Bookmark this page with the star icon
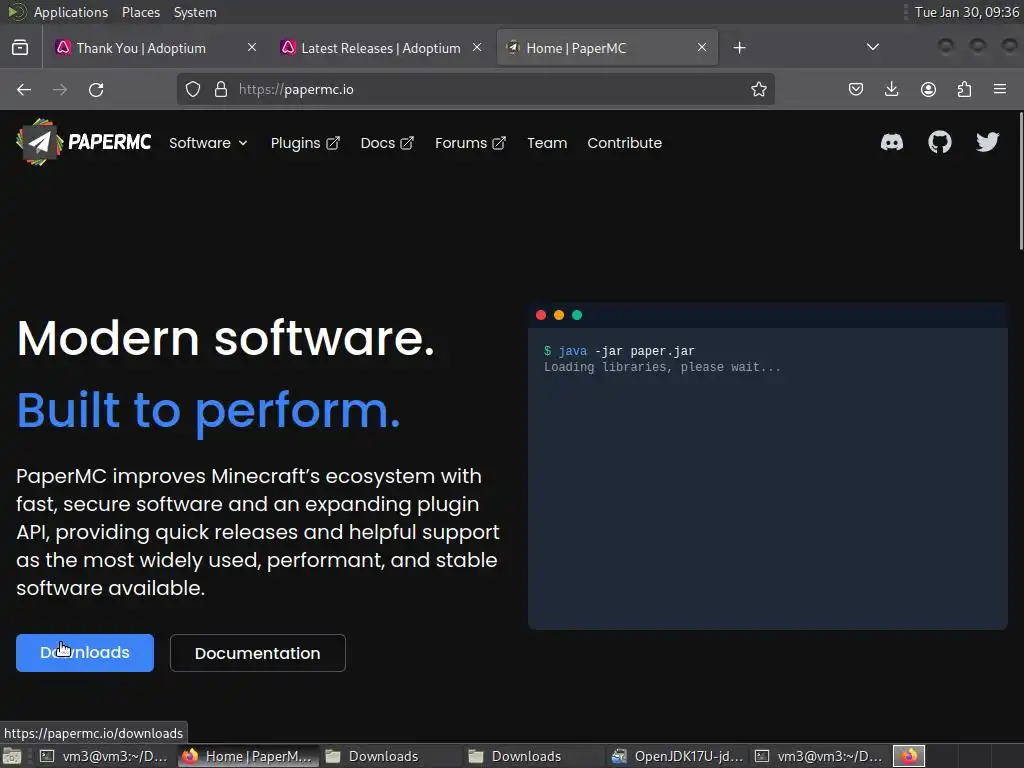This screenshot has width=1024, height=768. 758,89
